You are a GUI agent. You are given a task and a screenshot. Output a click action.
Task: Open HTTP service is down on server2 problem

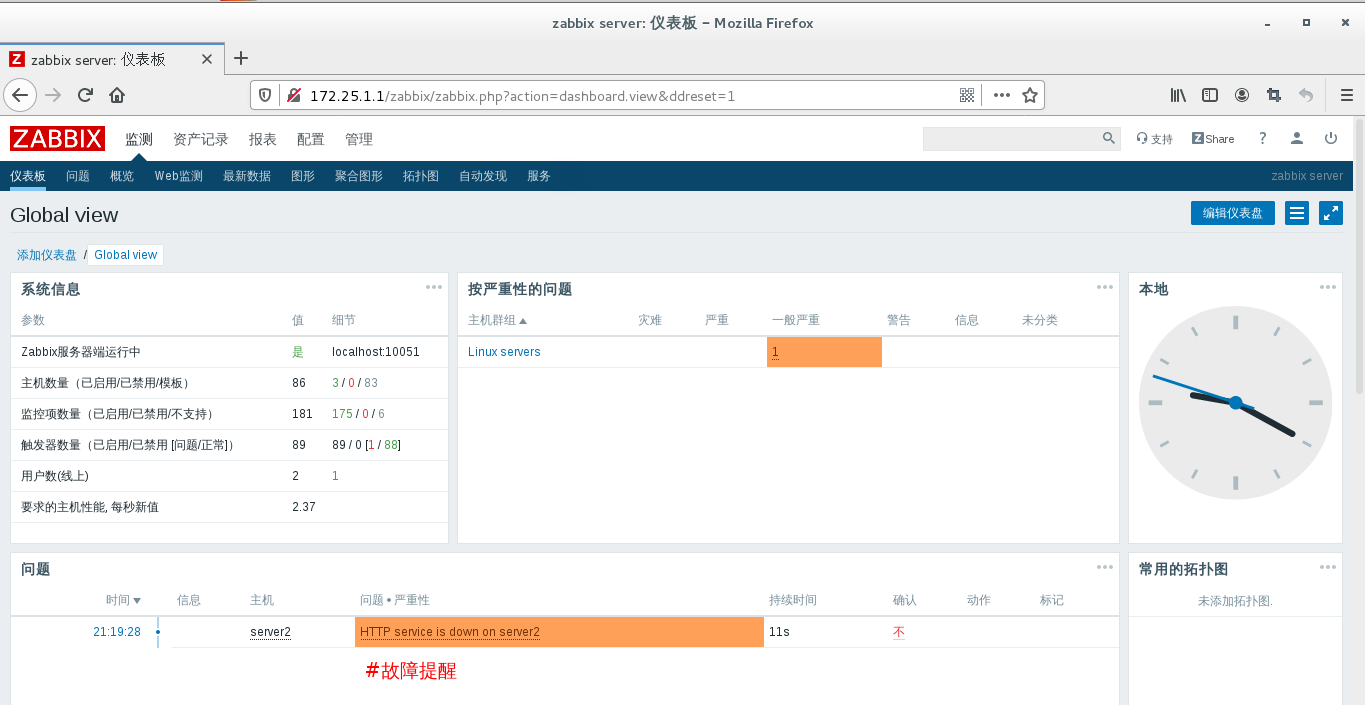click(449, 632)
